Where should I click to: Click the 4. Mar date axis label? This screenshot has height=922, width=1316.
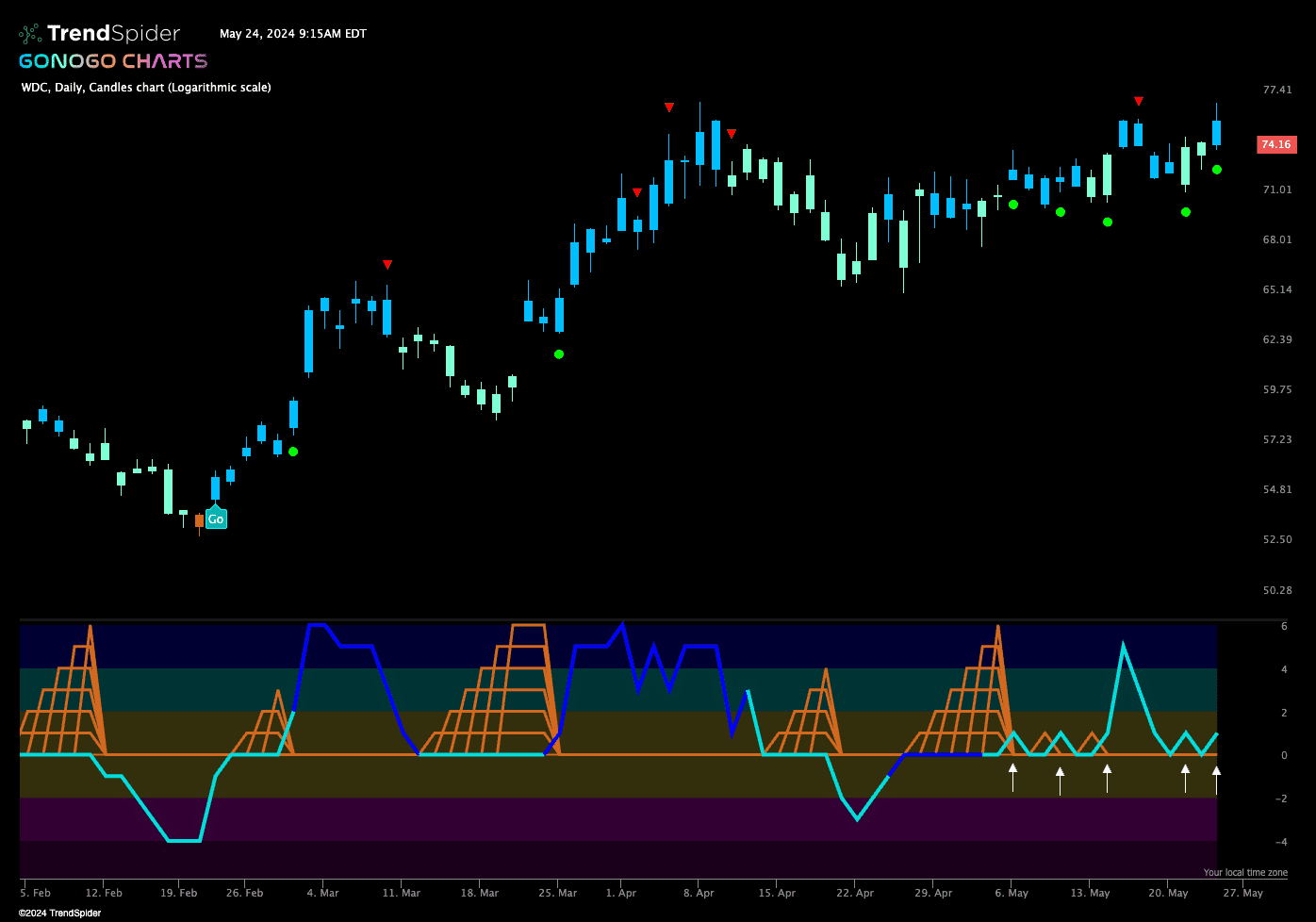point(322,893)
